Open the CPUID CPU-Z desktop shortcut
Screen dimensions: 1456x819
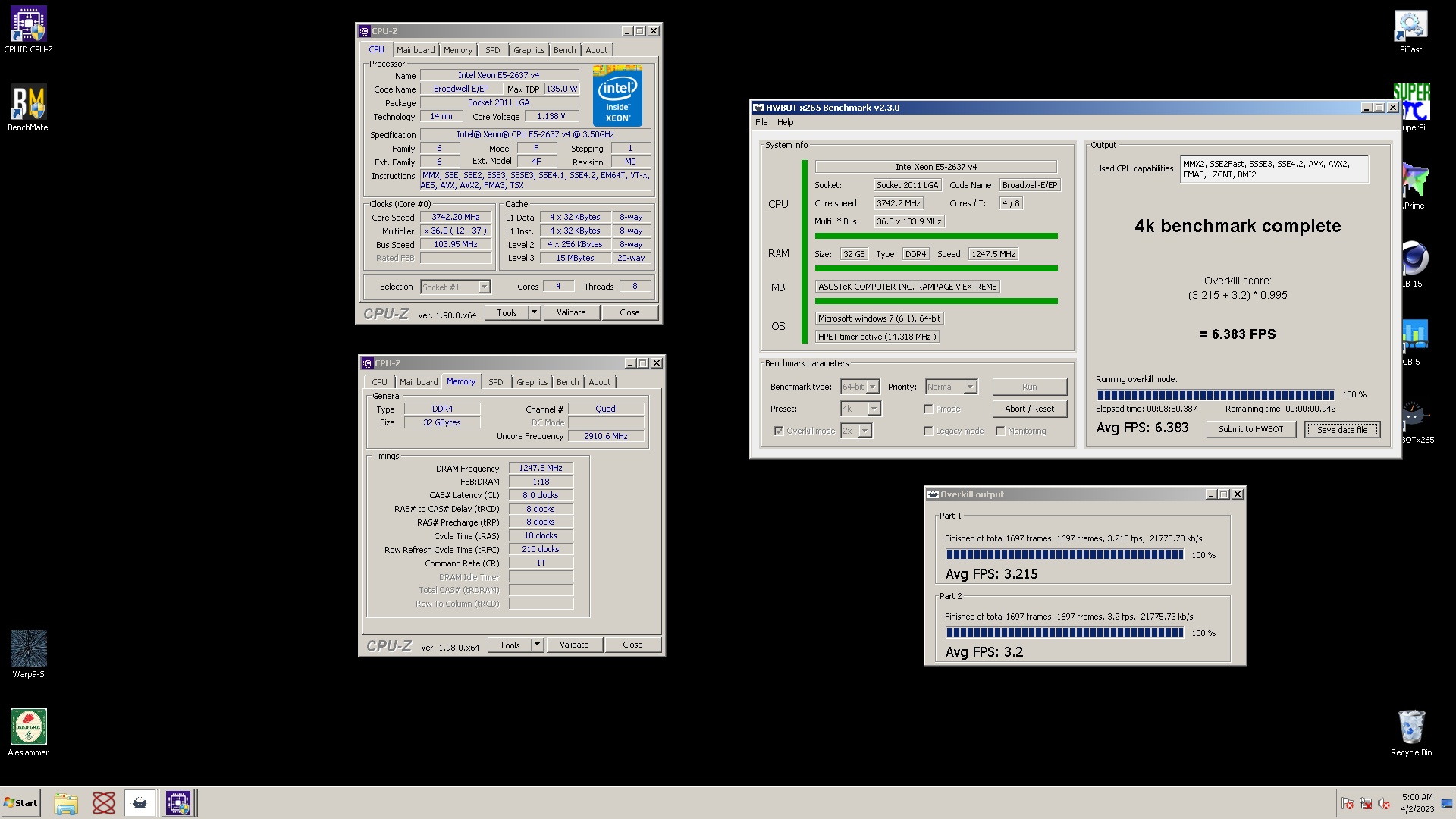point(28,30)
